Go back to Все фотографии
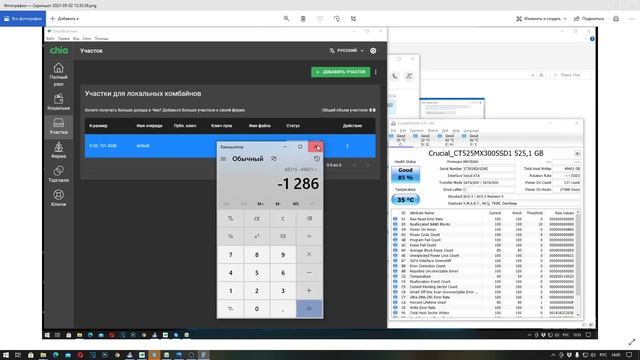This screenshot has height=360, width=640. 23,19
